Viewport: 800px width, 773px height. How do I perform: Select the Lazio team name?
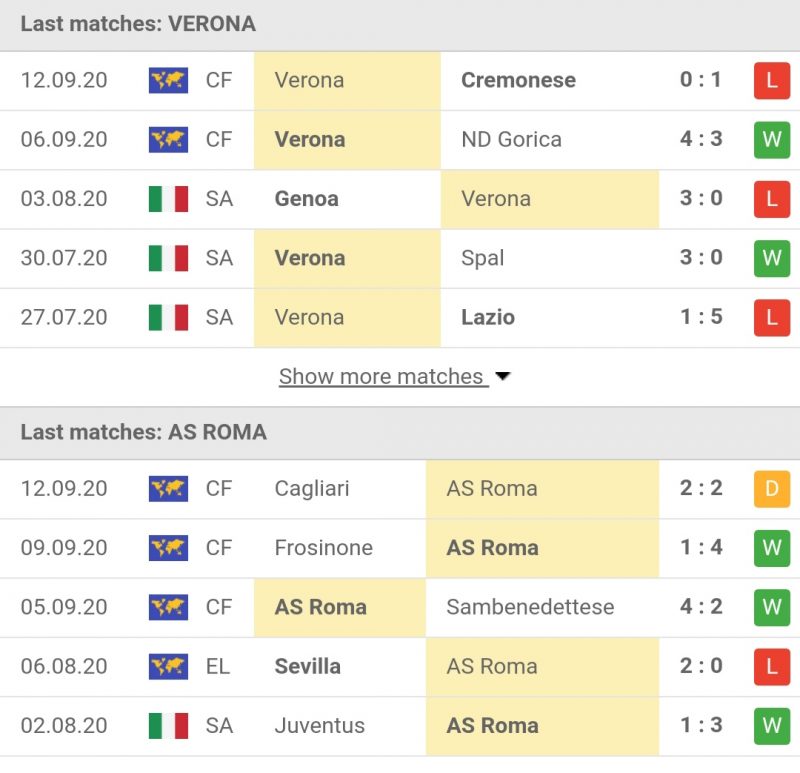488,317
